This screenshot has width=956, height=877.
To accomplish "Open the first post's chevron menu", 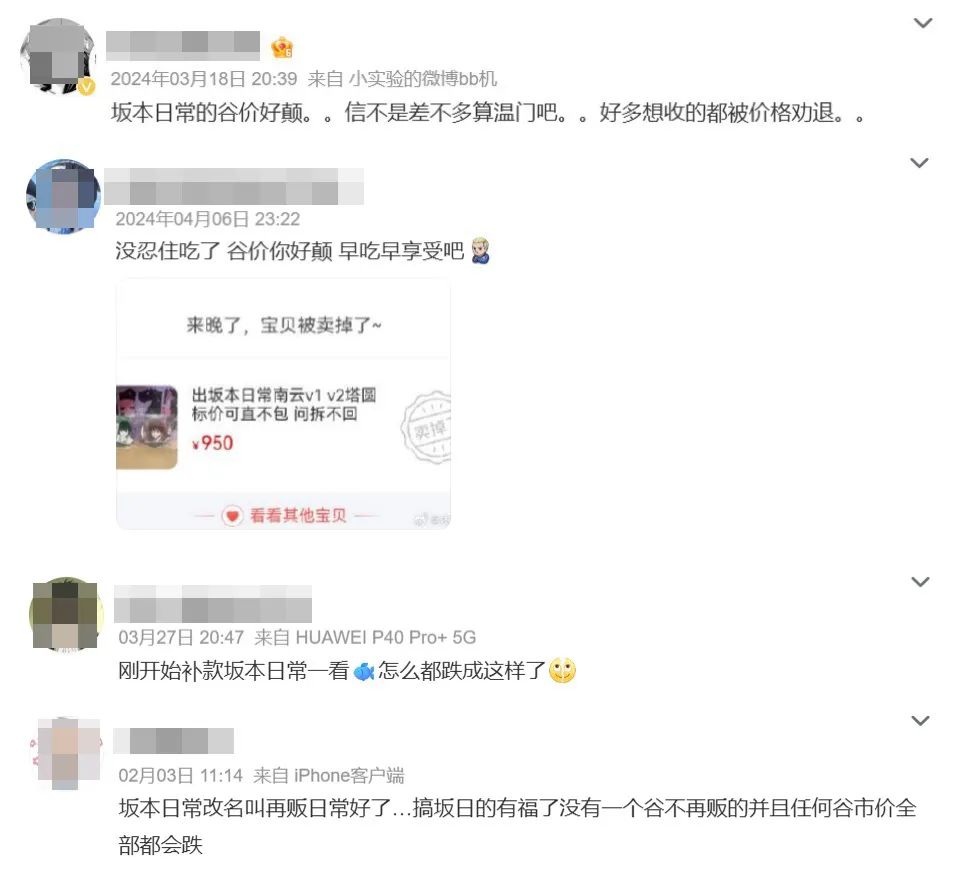I will tap(923, 23).
